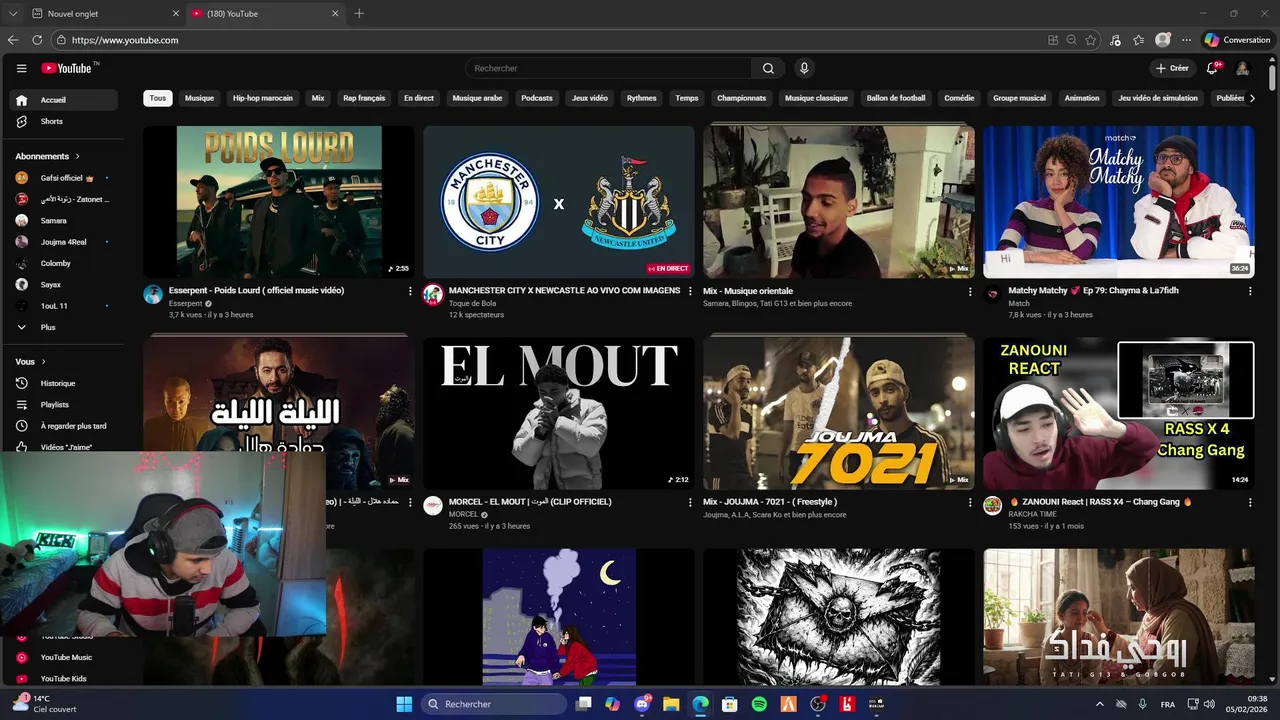Reload the page
The width and height of the screenshot is (1280, 720).
click(x=37, y=40)
